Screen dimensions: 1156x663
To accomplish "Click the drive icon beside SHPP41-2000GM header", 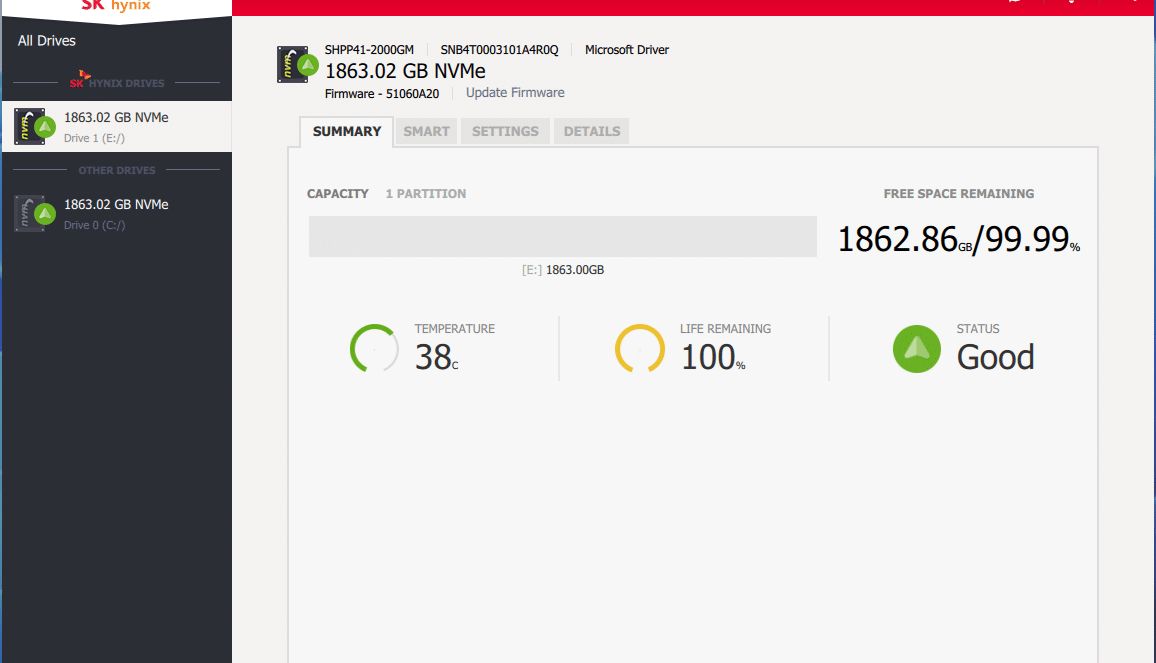I will [x=298, y=64].
